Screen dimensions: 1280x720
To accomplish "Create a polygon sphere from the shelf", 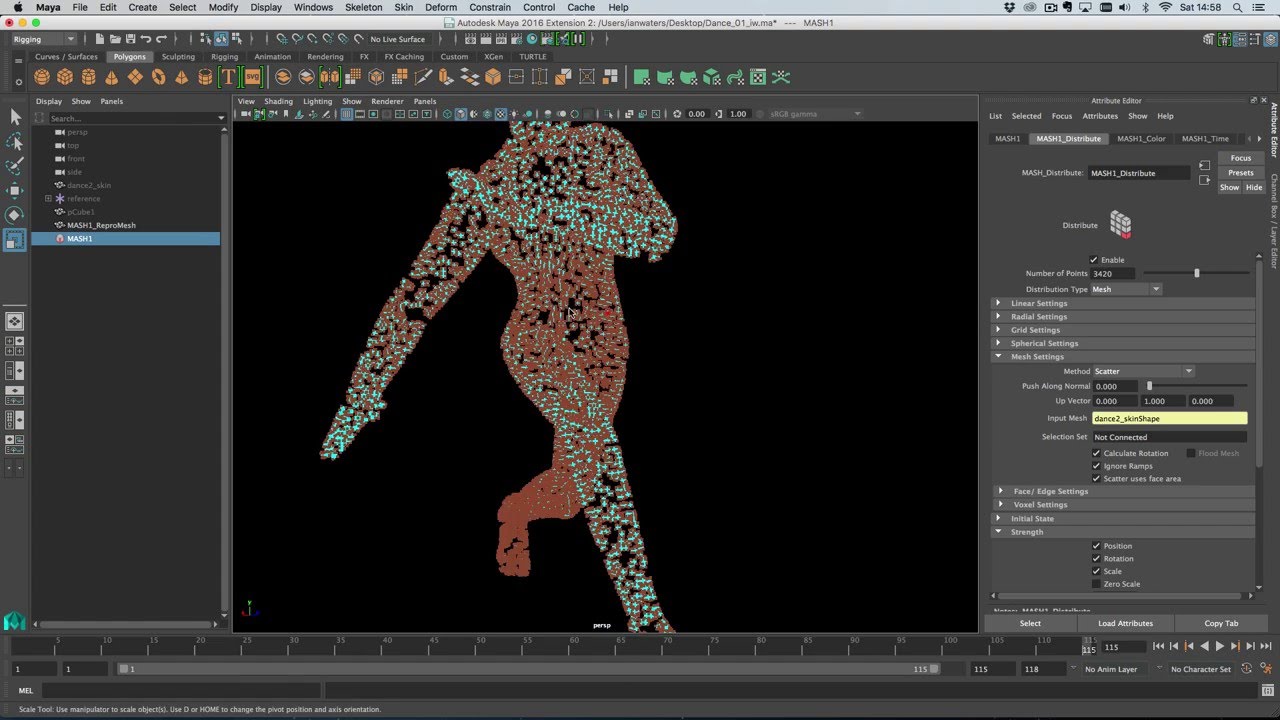I will click(42, 77).
